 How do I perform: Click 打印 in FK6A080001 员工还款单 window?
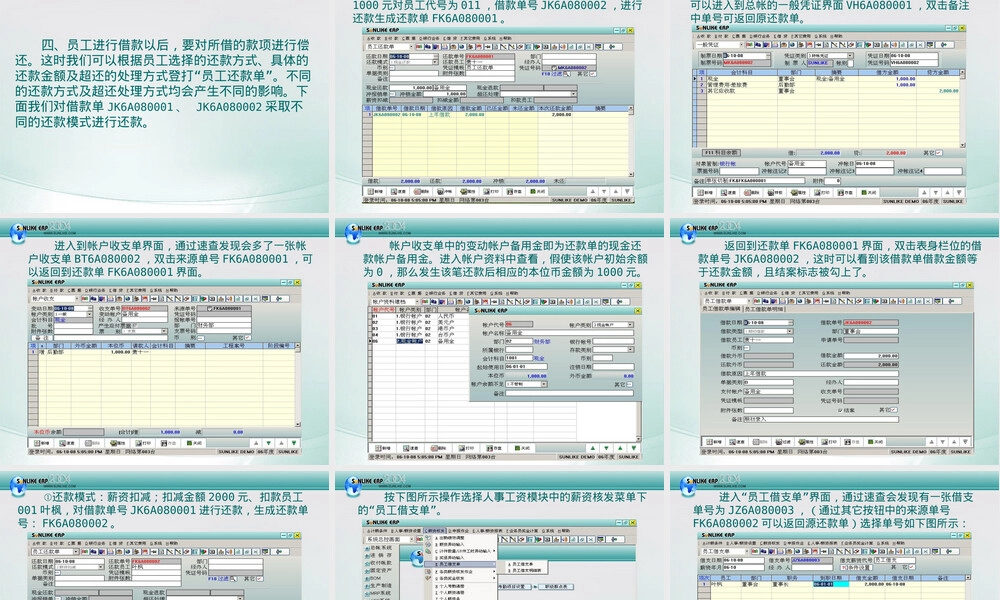click(491, 191)
